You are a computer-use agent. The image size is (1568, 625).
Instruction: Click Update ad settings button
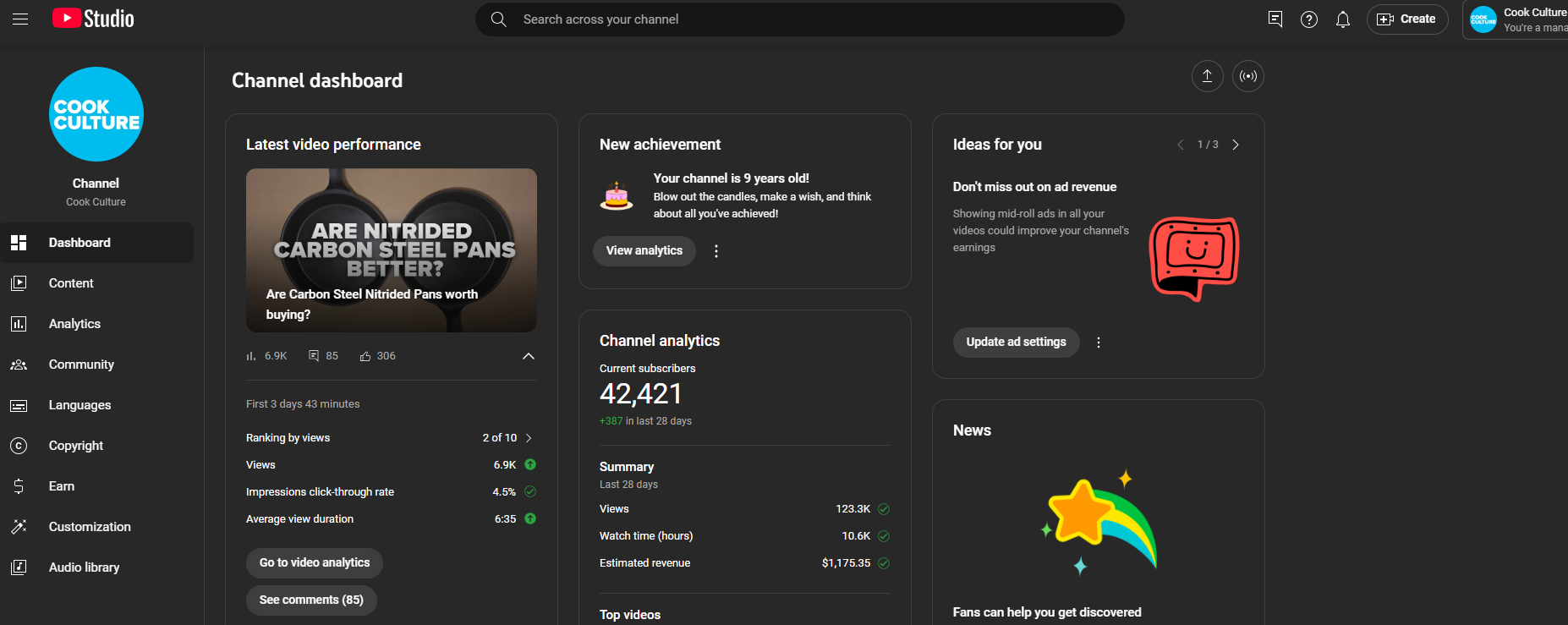[x=1017, y=343]
